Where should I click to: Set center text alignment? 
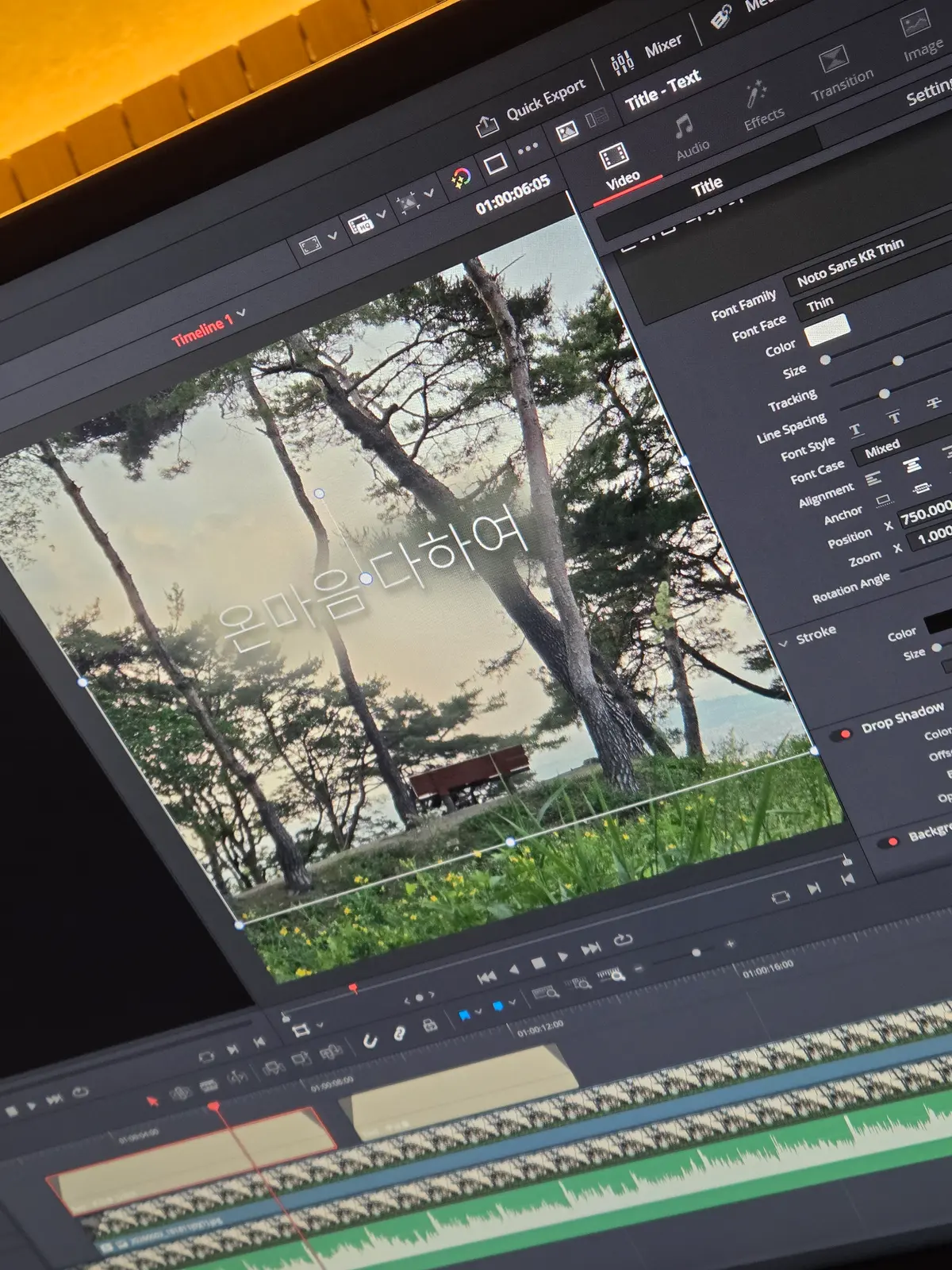click(912, 466)
